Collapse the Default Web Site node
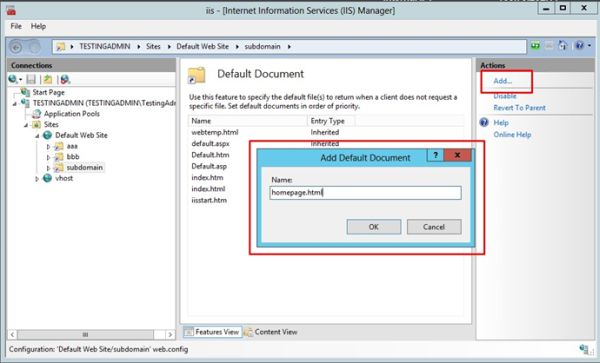Screen dimensions: 600x363 (x=37, y=136)
